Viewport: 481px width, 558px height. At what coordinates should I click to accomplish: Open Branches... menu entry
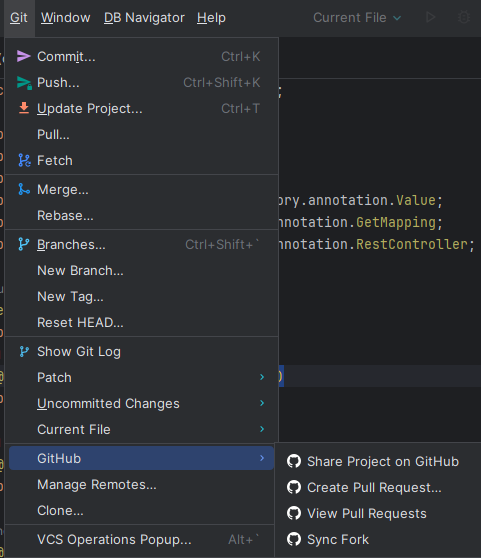[x=141, y=244]
